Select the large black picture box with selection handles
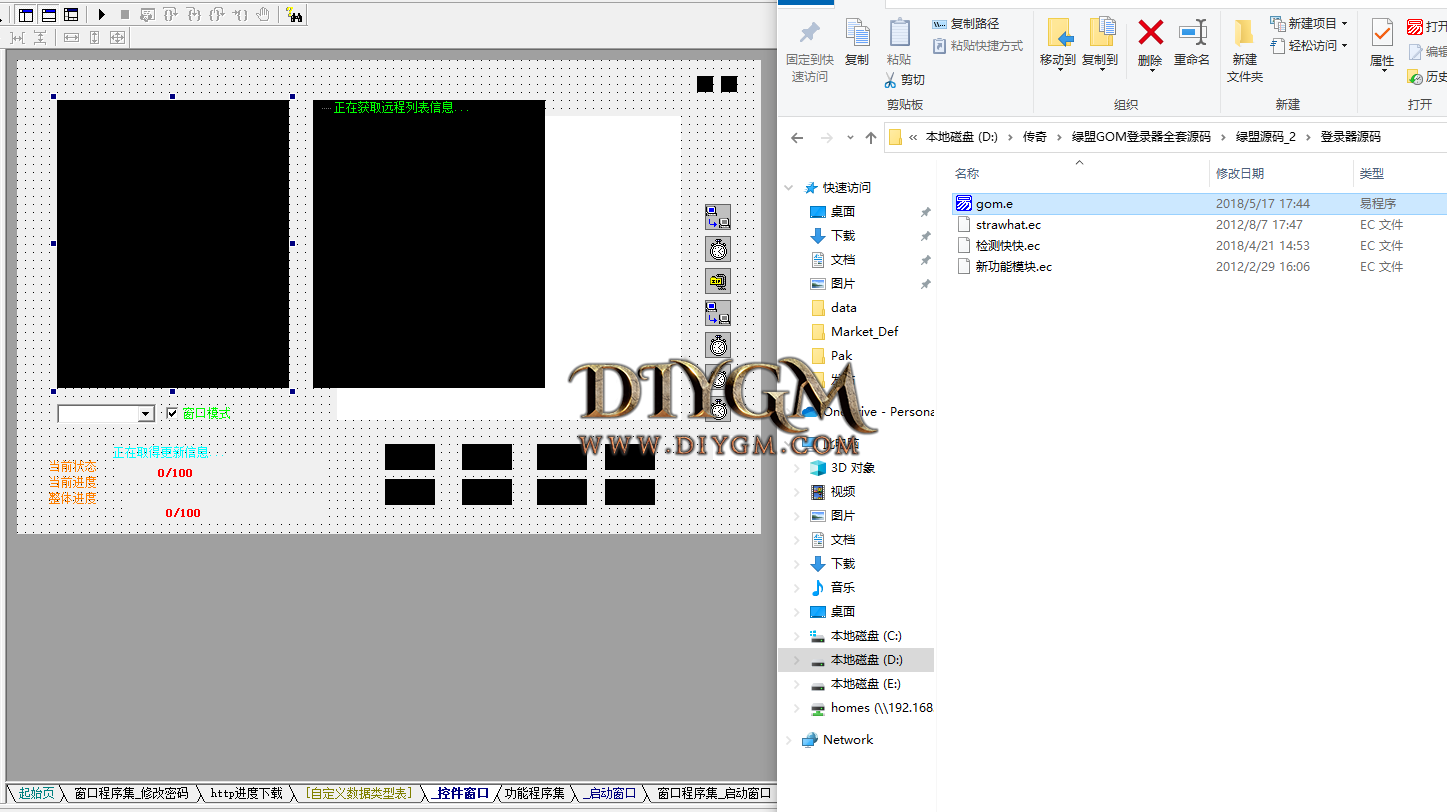1447x812 pixels. tap(173, 244)
